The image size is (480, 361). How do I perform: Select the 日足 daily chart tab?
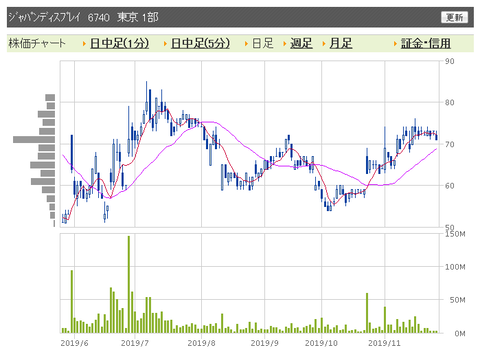(263, 43)
